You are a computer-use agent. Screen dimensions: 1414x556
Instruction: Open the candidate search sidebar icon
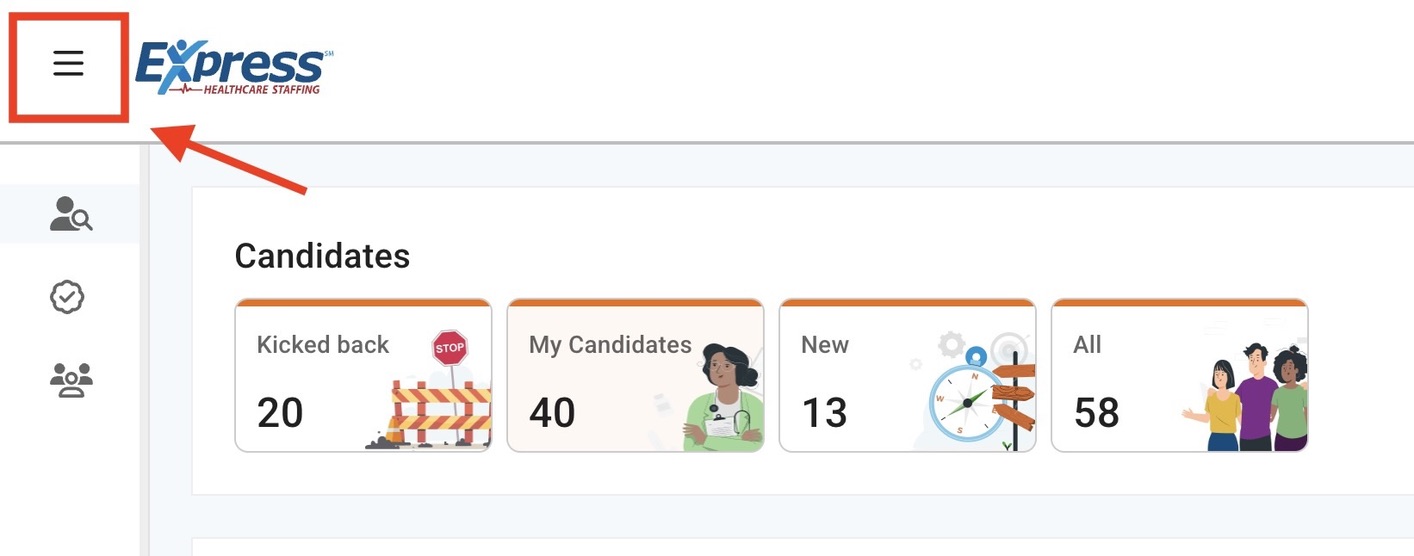pyautogui.click(x=70, y=214)
